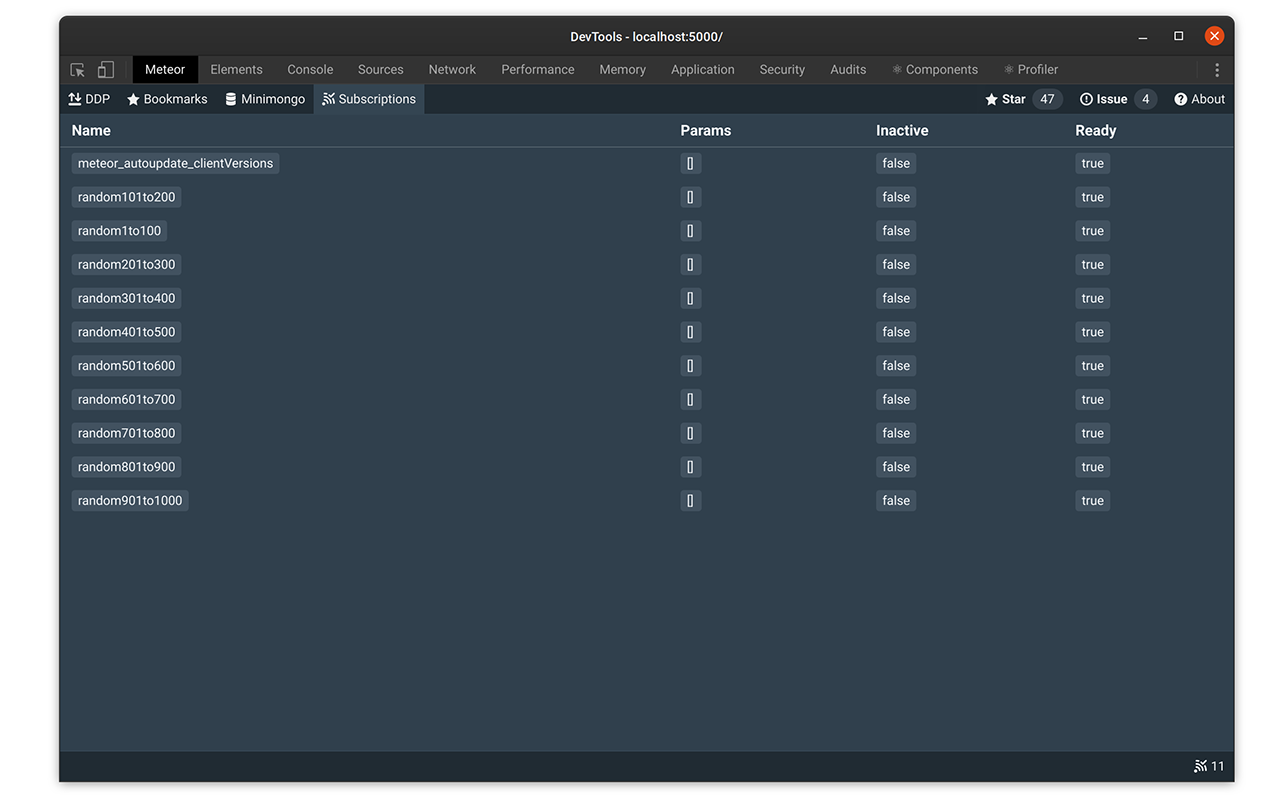Open the Sources tab
Image resolution: width=1280 pixels, height=800 pixels.
coord(381,70)
